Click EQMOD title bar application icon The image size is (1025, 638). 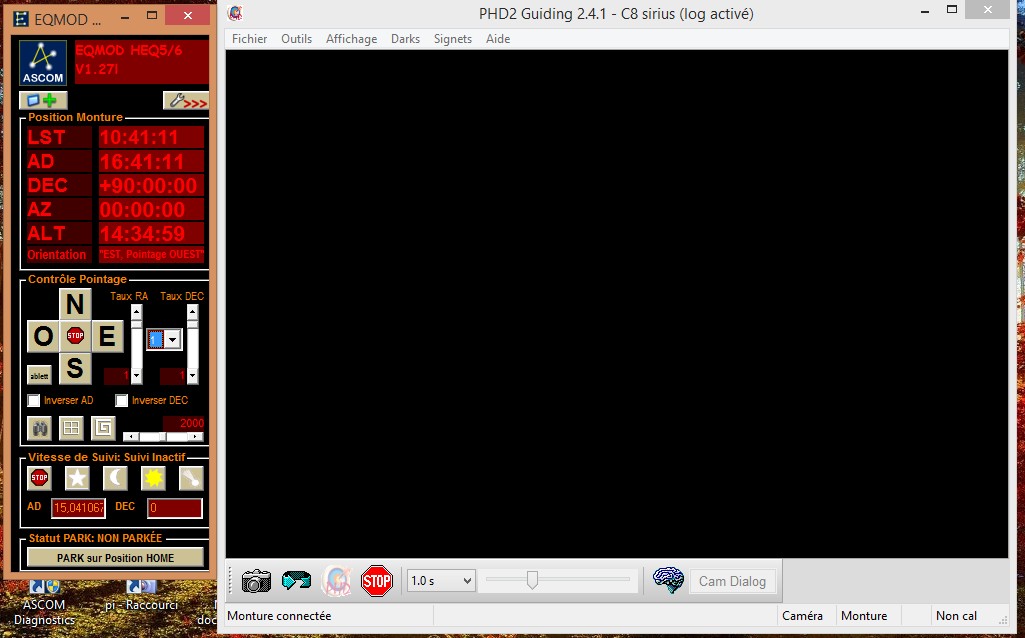pyautogui.click(x=21, y=19)
